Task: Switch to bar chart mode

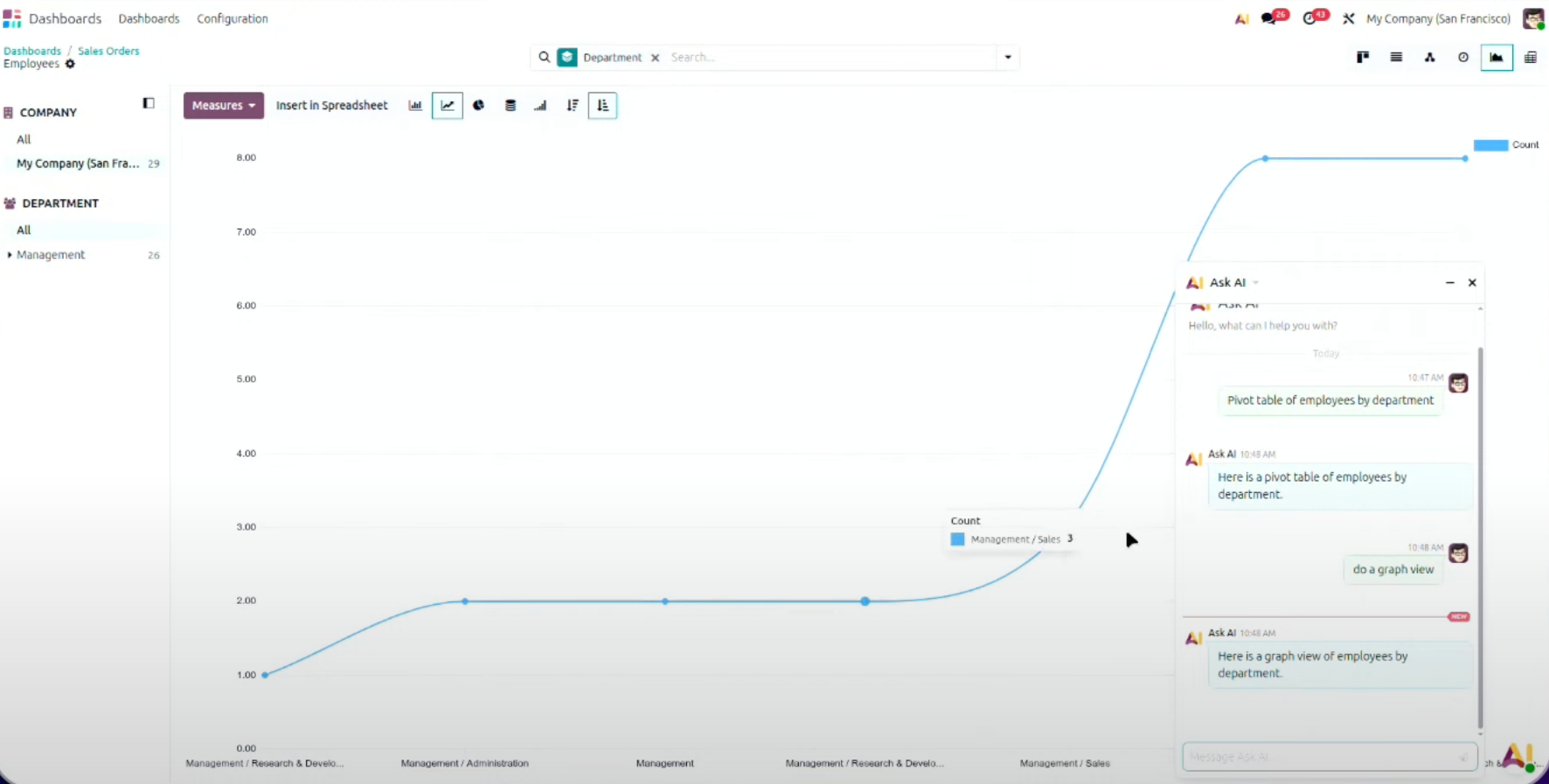Action: (415, 106)
